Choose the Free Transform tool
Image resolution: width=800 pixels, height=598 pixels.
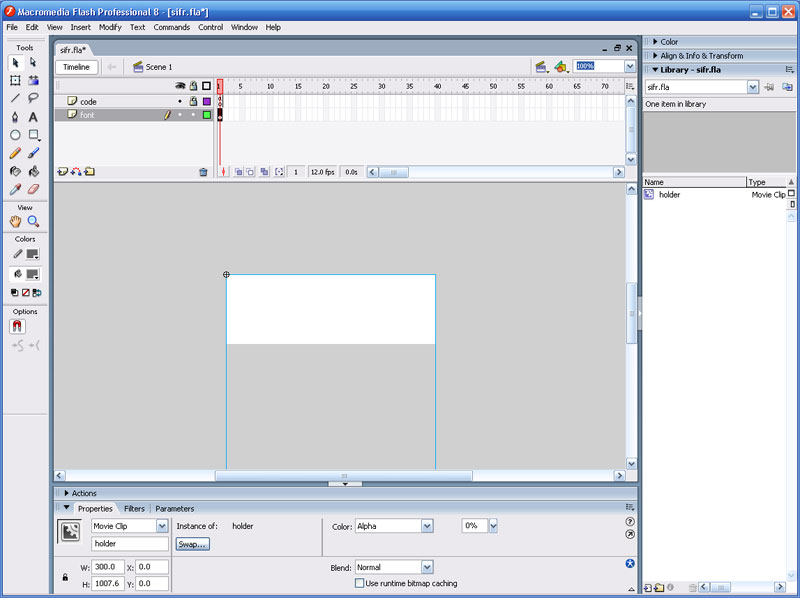point(15,81)
